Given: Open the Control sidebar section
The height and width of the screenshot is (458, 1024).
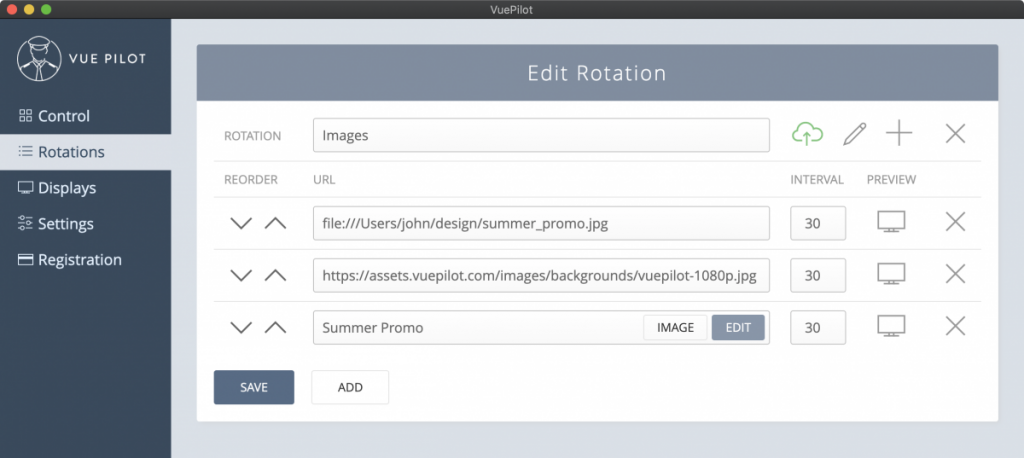Looking at the screenshot, I should click(64, 116).
